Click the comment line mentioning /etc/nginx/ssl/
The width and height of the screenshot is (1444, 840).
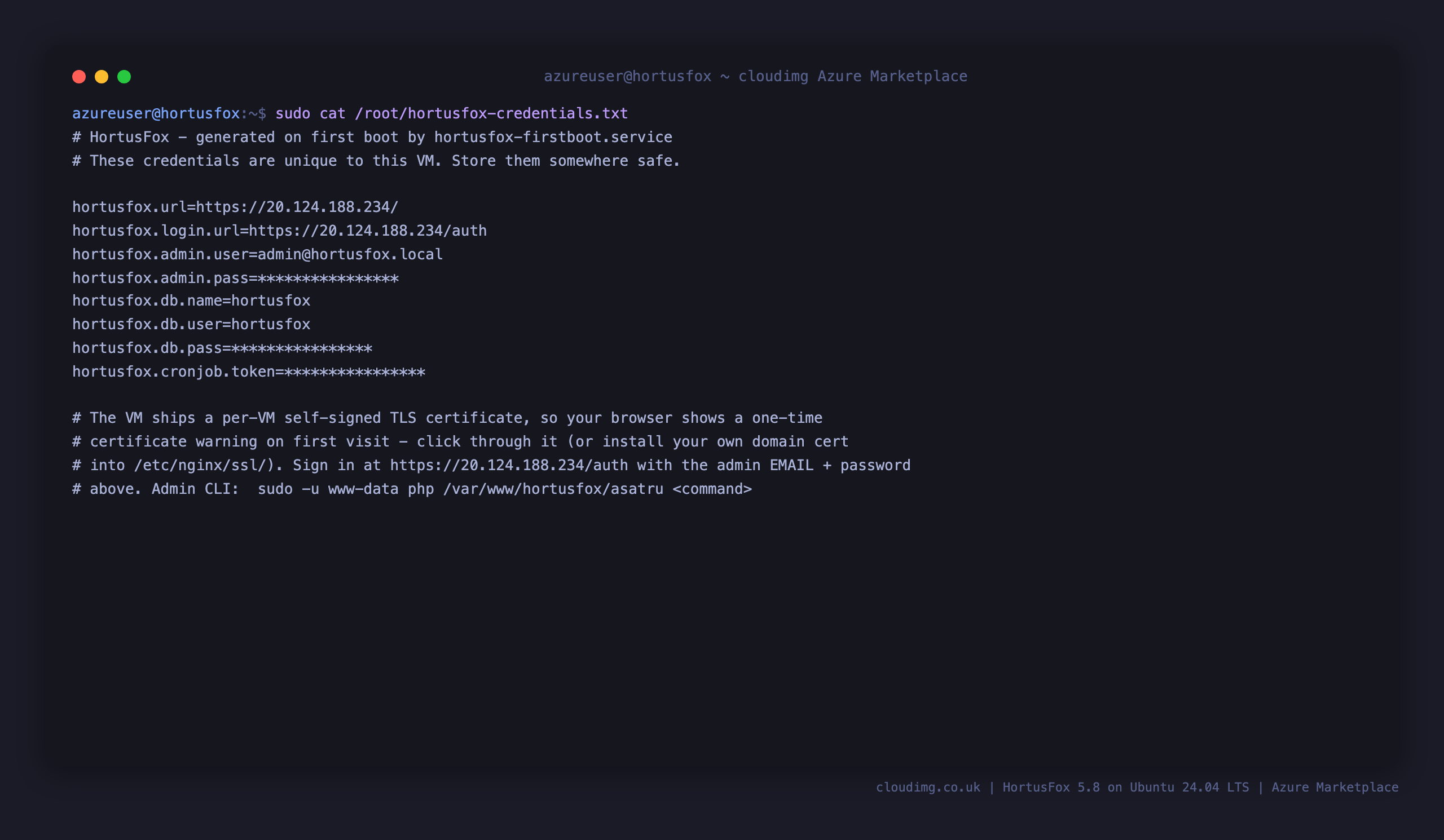point(491,466)
